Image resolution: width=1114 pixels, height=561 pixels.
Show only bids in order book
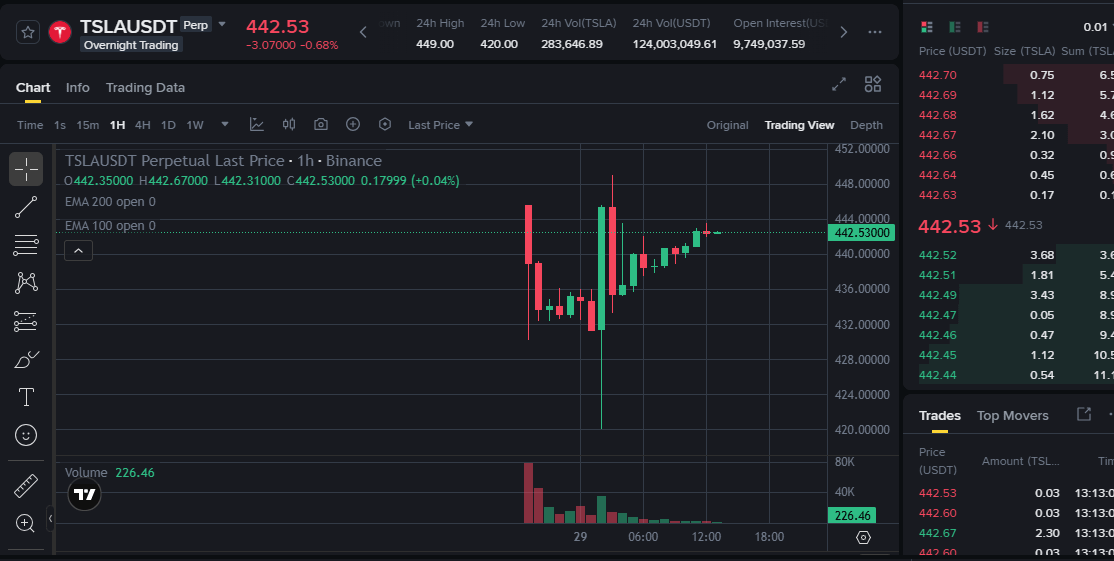pyautogui.click(x=955, y=27)
